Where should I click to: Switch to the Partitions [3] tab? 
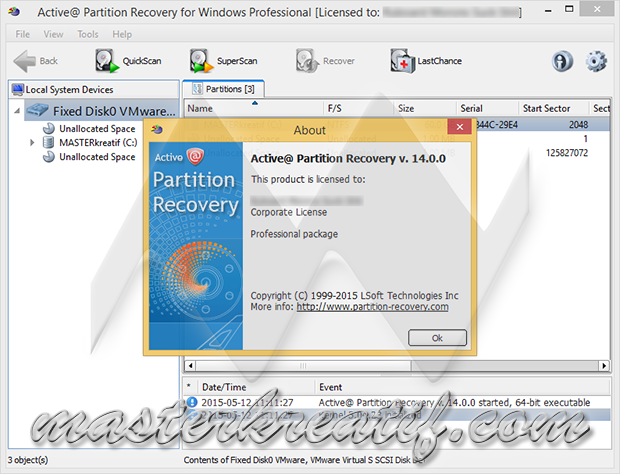tap(223, 89)
